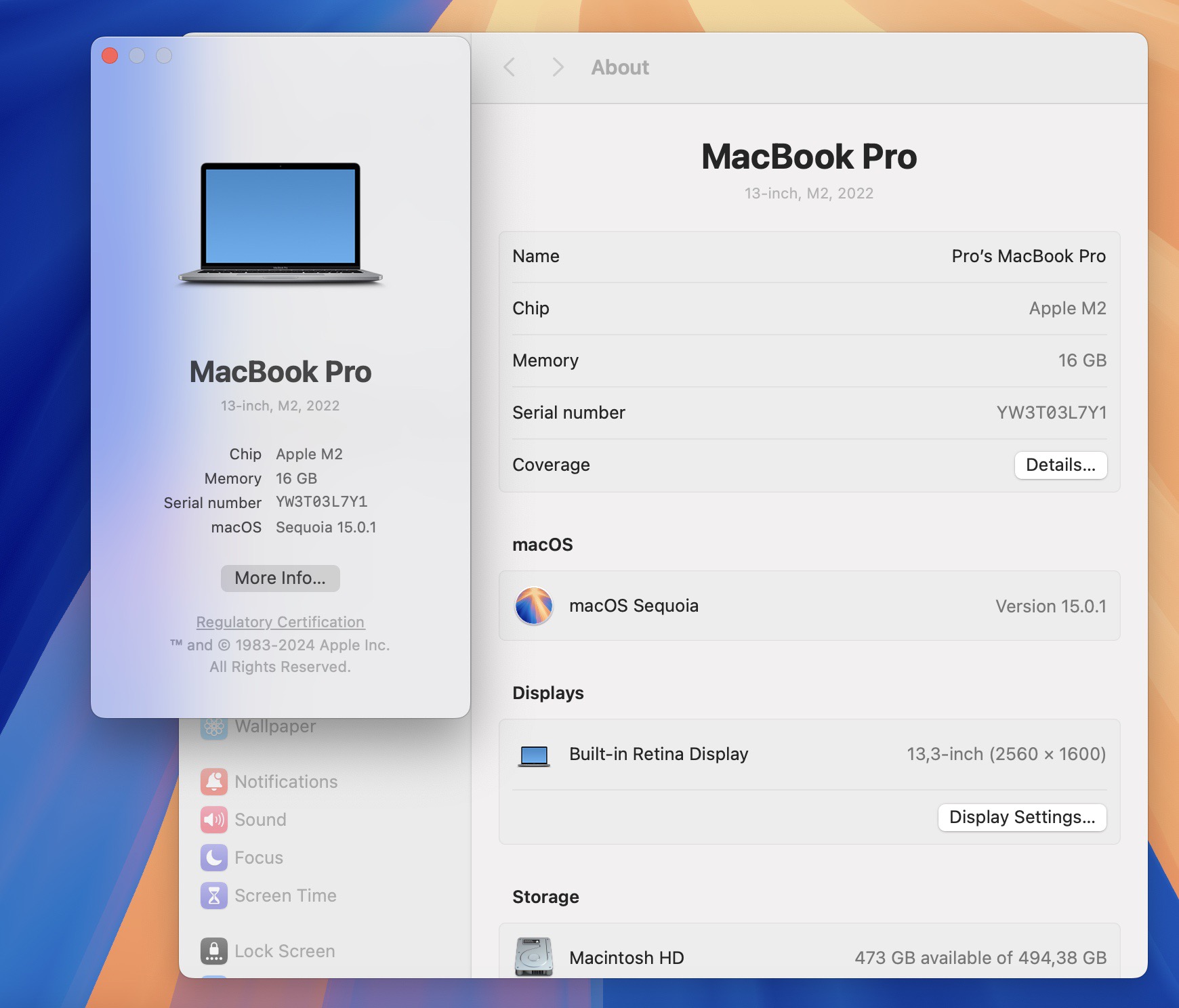Open Notifications in the Settings sidebar

point(286,782)
